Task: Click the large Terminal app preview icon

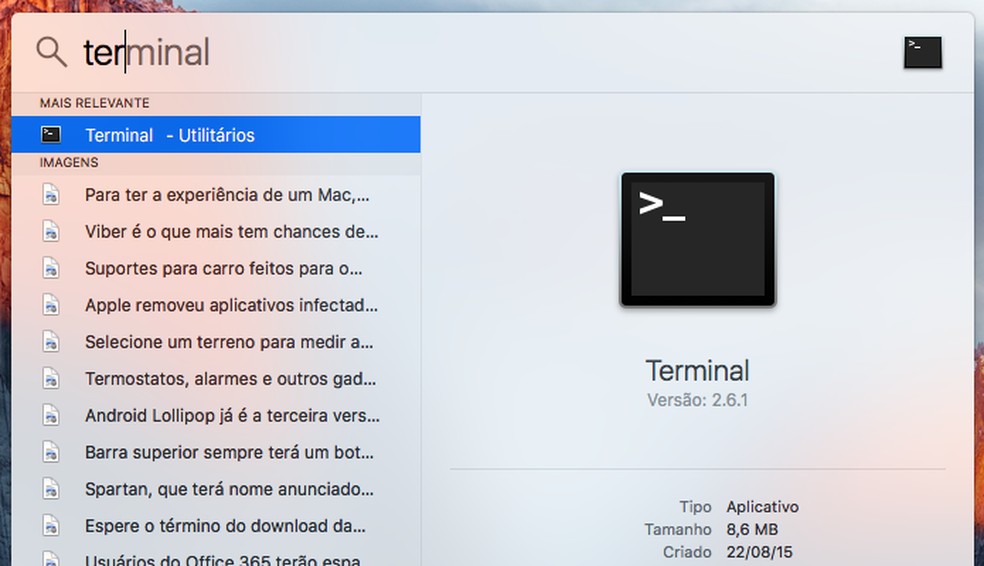Action: coord(697,240)
